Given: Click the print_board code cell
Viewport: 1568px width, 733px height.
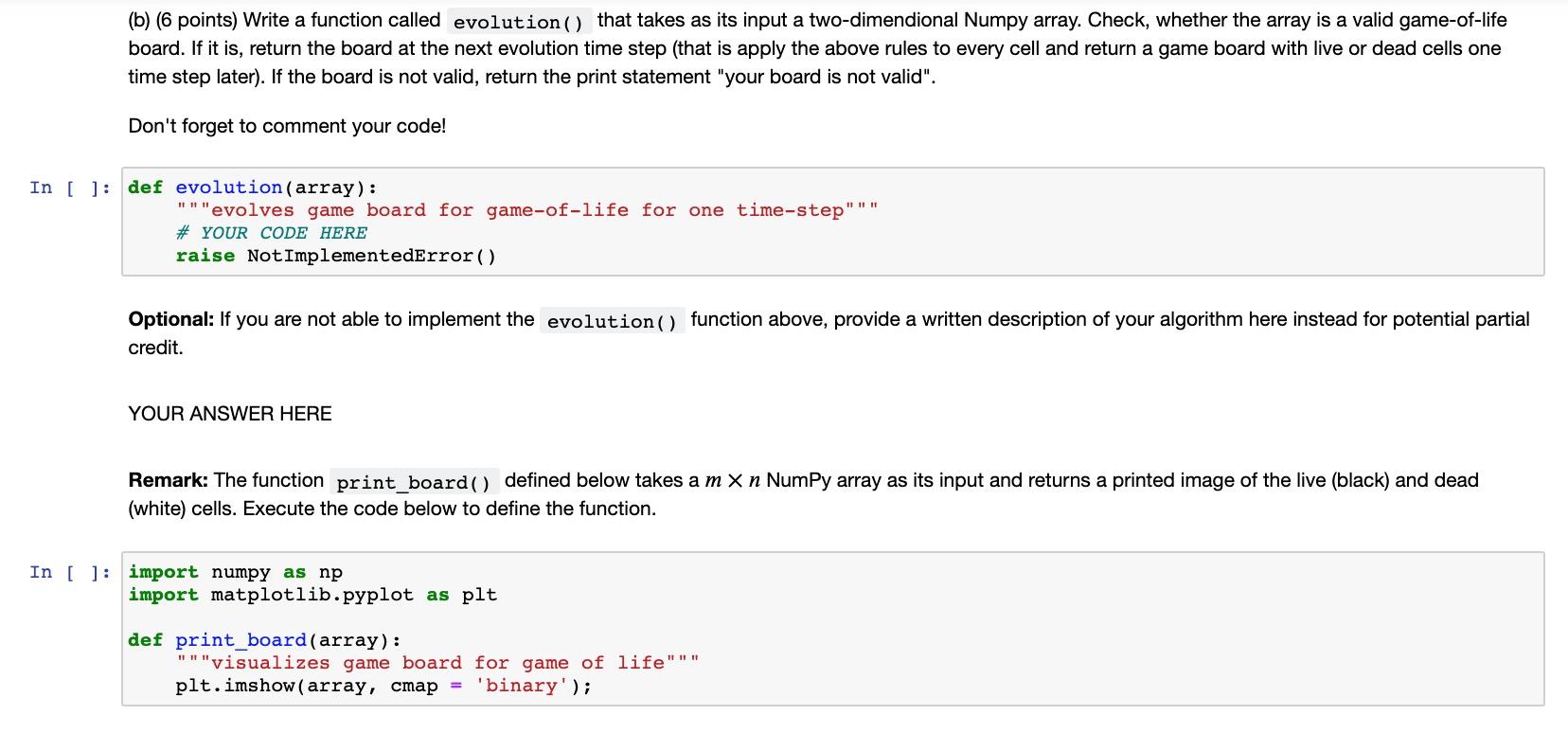Looking at the screenshot, I should point(832,629).
